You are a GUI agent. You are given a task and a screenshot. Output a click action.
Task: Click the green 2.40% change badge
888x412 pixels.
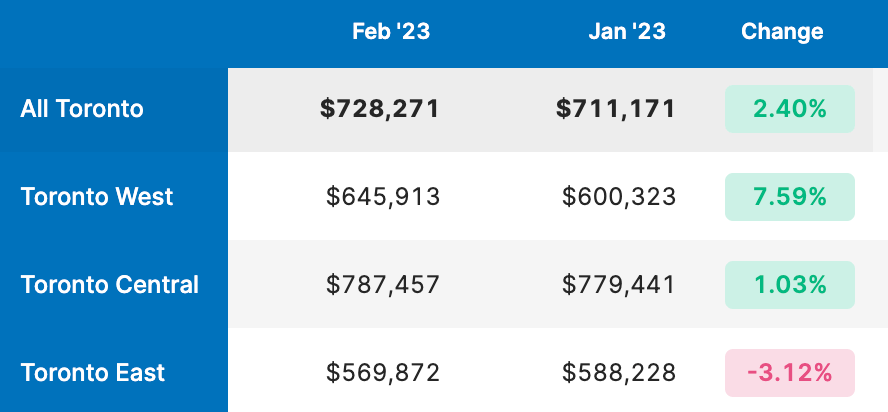point(790,109)
